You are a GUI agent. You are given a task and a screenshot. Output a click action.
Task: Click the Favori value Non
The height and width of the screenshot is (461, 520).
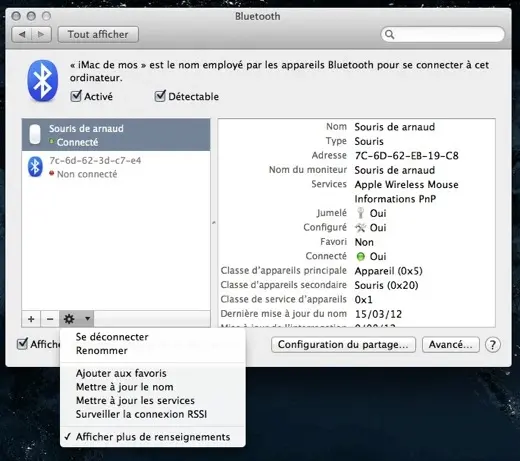364,242
